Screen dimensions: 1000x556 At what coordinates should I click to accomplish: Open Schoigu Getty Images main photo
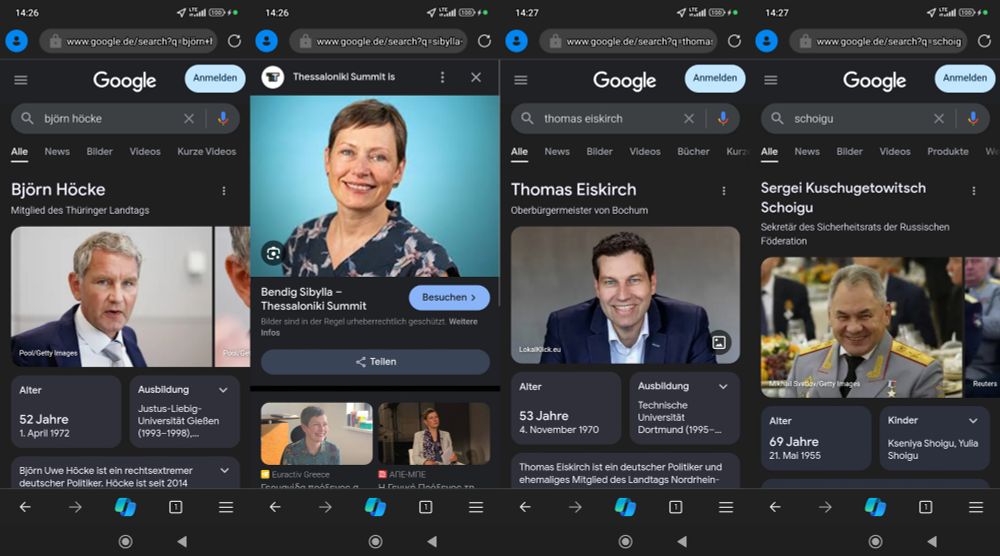click(x=861, y=327)
